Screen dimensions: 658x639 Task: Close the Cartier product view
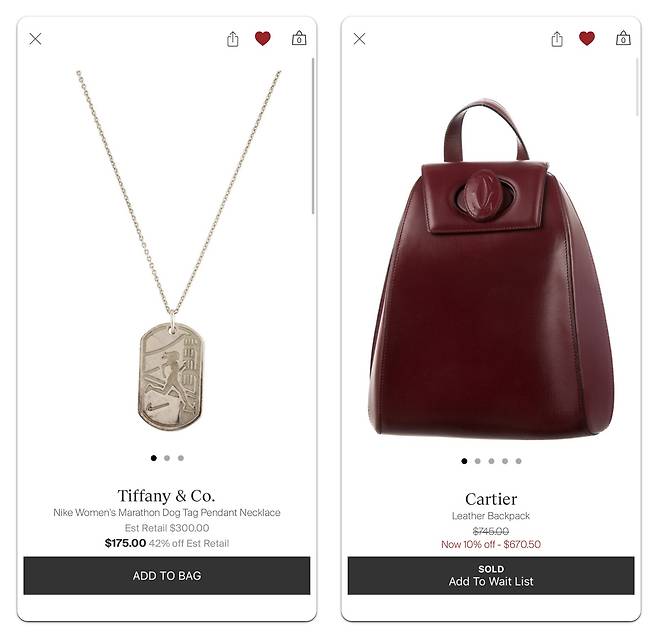pyautogui.click(x=359, y=39)
